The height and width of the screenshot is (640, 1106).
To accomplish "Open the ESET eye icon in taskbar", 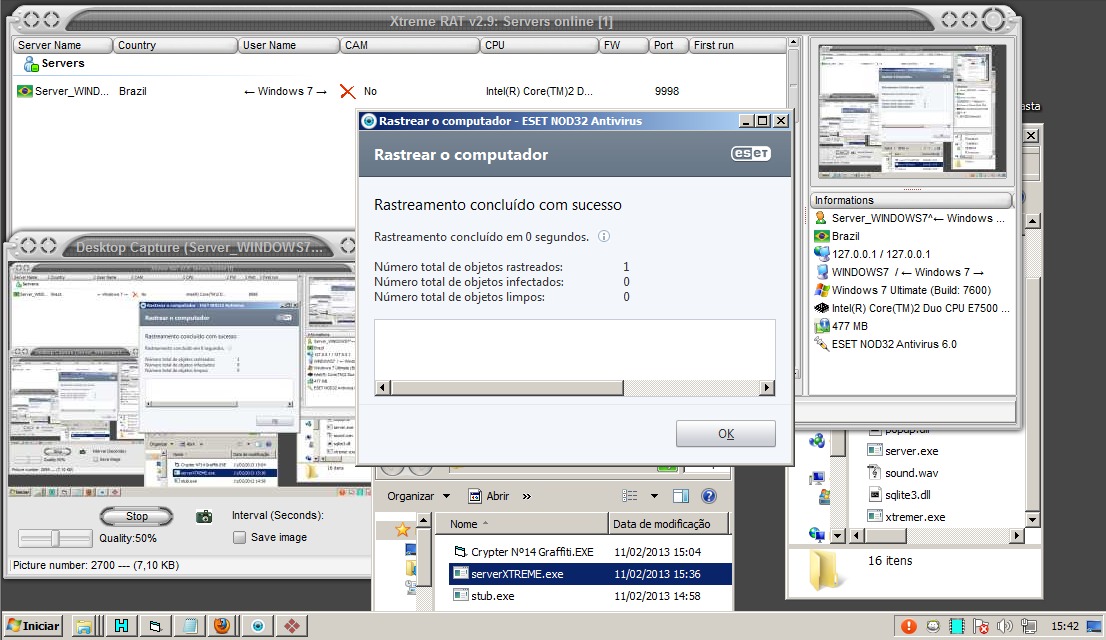I will click(x=258, y=626).
